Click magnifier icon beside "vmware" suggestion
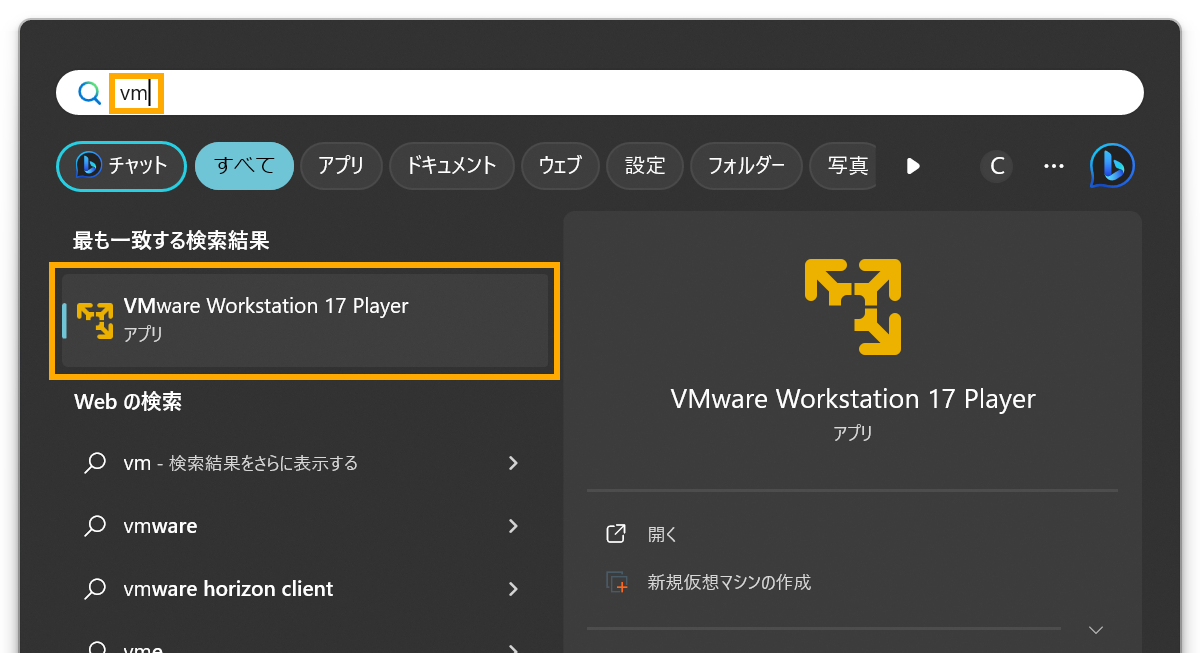 point(95,526)
